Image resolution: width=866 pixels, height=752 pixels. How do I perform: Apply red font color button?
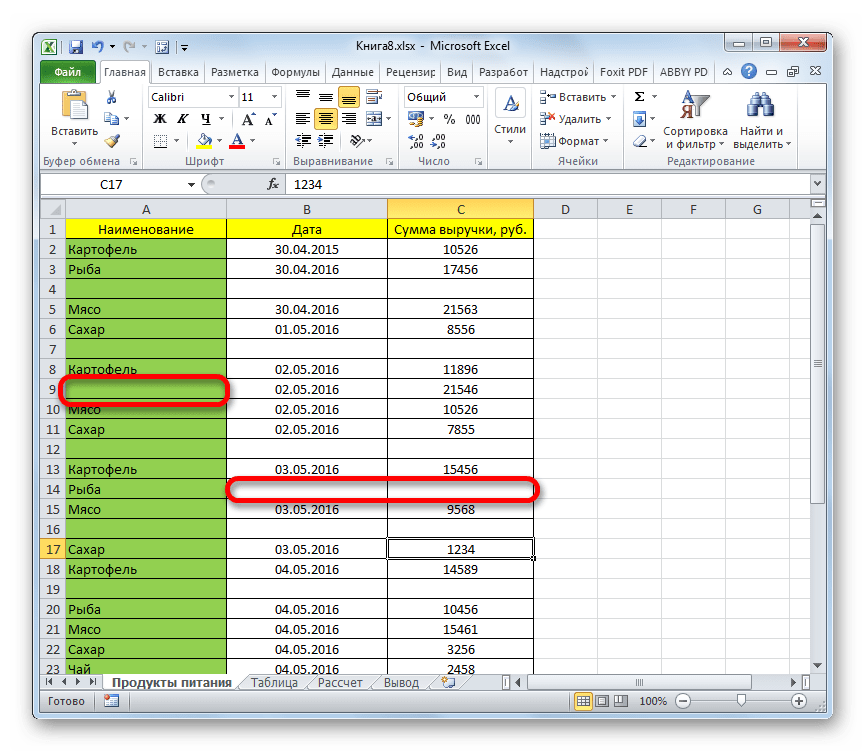237,141
